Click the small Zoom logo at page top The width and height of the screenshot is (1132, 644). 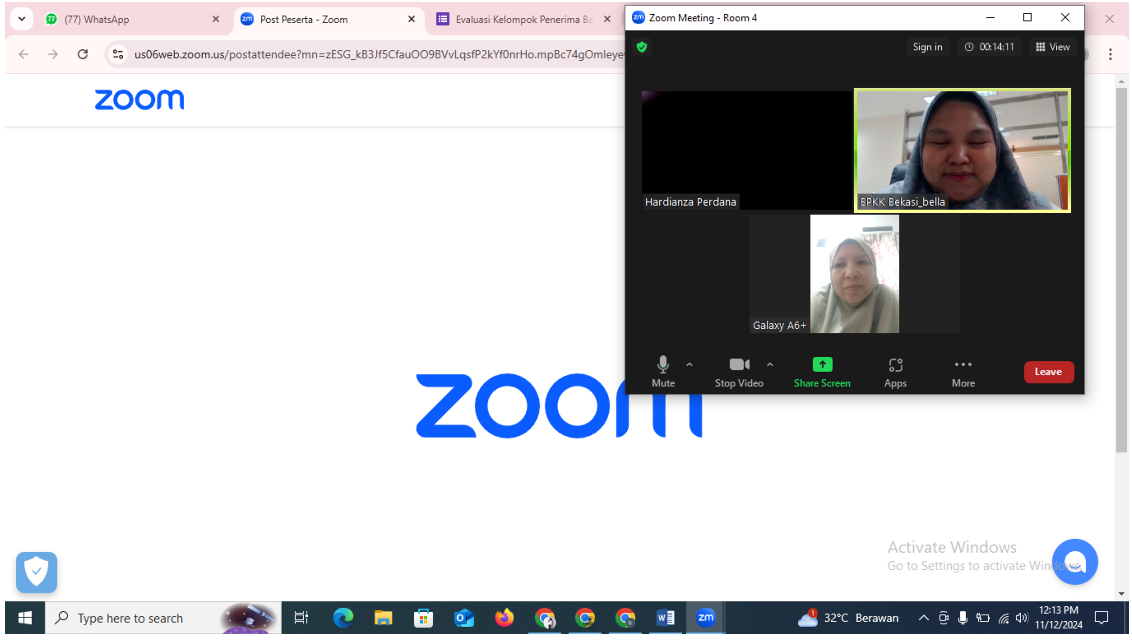click(x=139, y=100)
